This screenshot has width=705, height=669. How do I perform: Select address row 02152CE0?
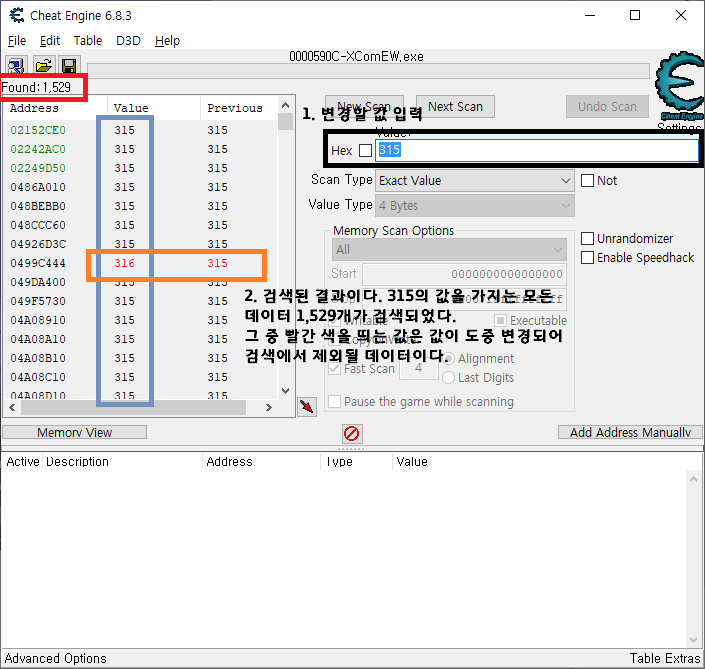coord(141,130)
